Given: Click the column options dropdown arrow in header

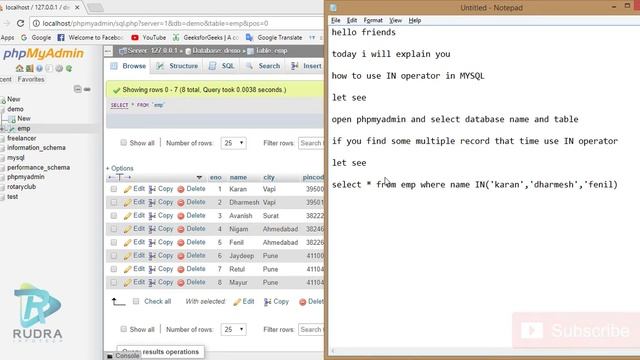Looking at the screenshot, I should point(199,178).
